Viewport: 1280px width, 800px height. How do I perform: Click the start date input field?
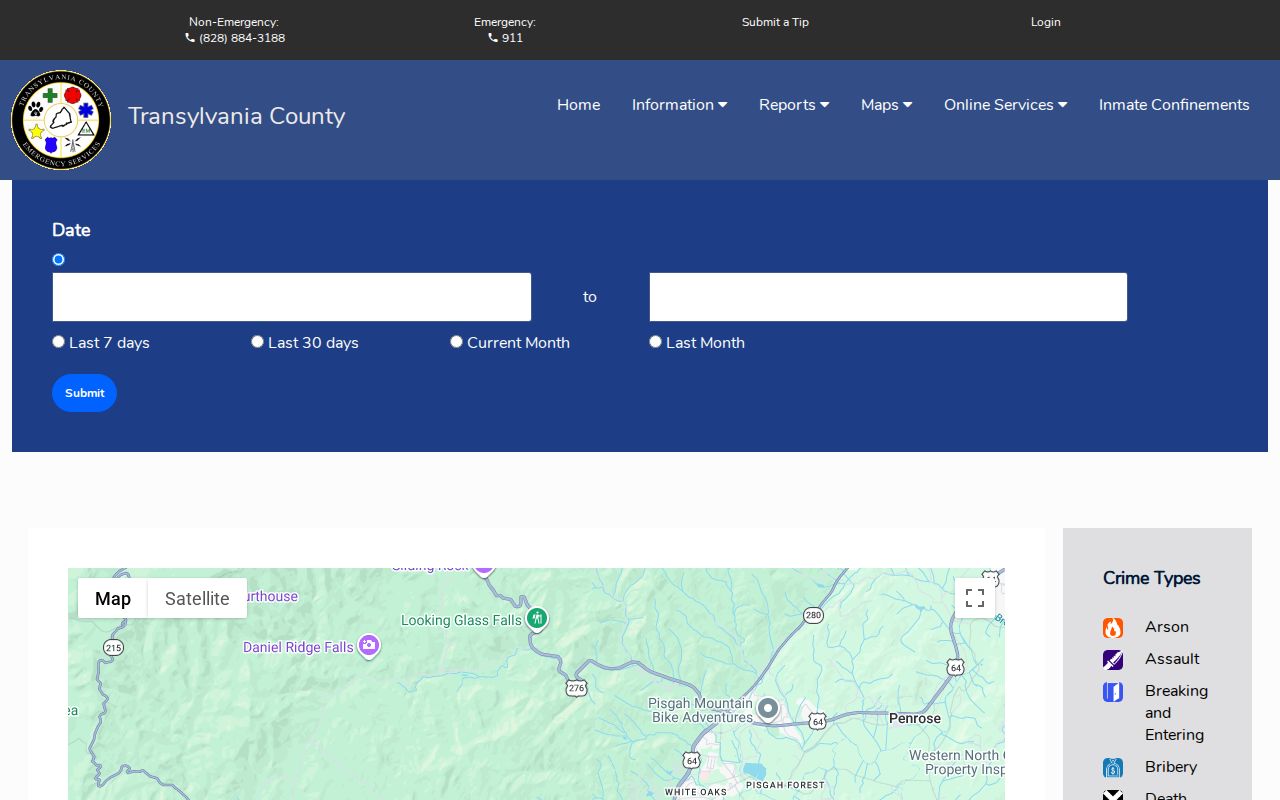click(291, 297)
